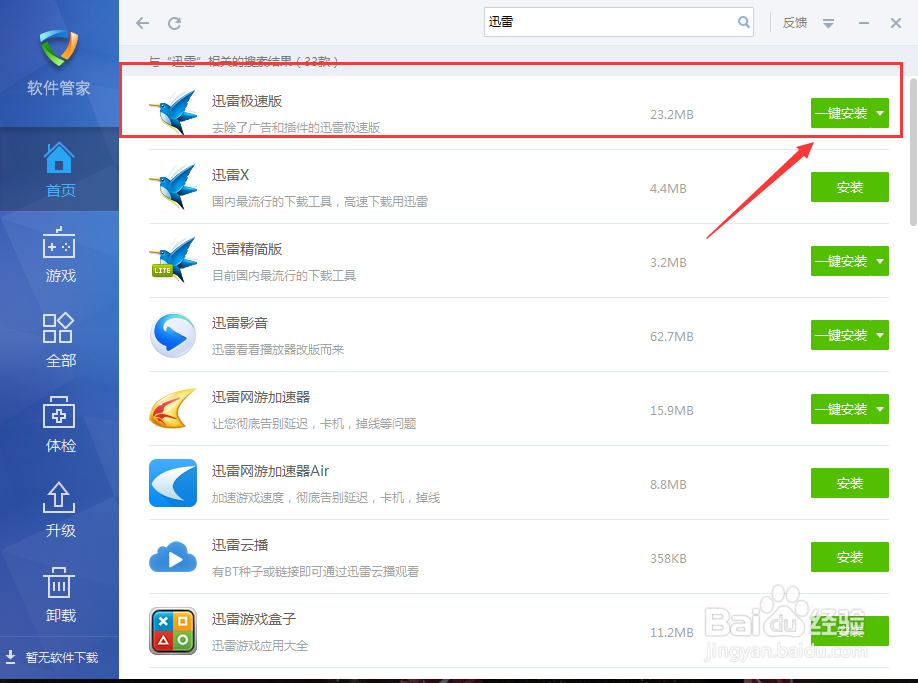Open the main menu dropdown icon
This screenshot has height=683, width=918.
click(828, 23)
